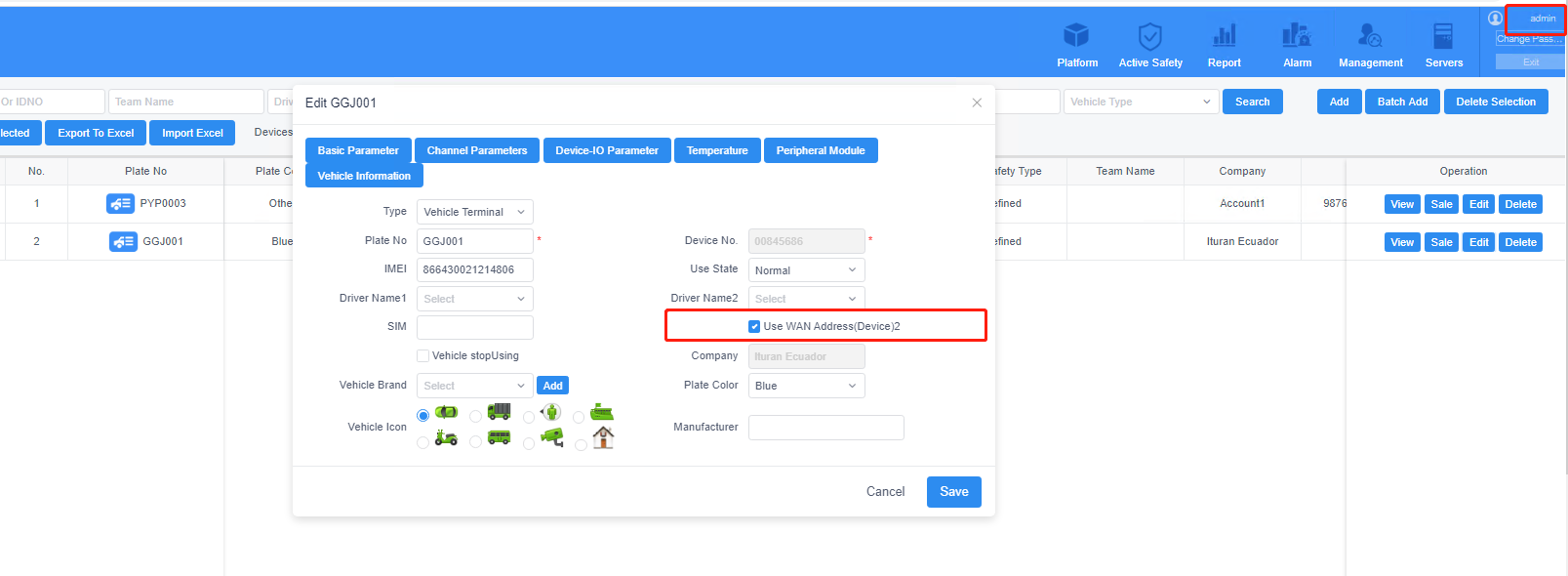
Task: Click Sale for the PYP0003 row
Action: (1442, 204)
